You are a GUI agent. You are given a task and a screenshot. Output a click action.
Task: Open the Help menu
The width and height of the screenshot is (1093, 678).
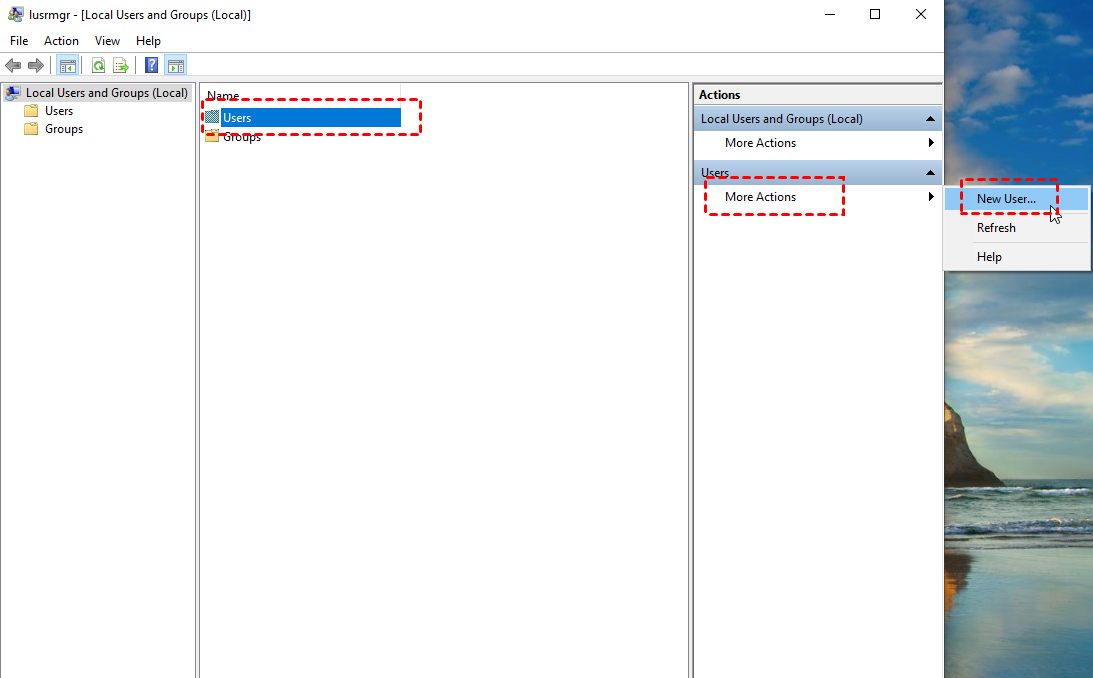coord(148,40)
